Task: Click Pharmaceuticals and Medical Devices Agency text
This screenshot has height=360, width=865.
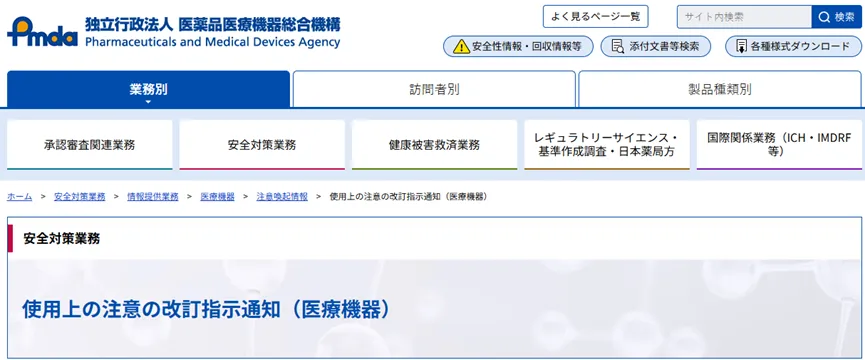Action: (212, 42)
